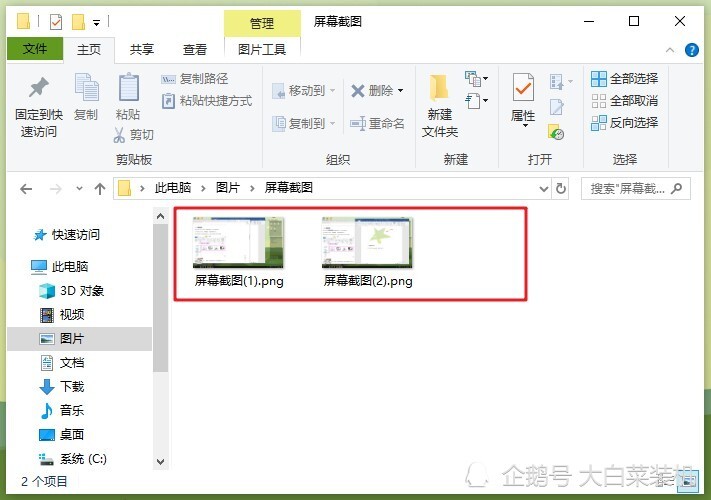Click the History icon in Open group
This screenshot has width=711, height=500.
click(556, 132)
